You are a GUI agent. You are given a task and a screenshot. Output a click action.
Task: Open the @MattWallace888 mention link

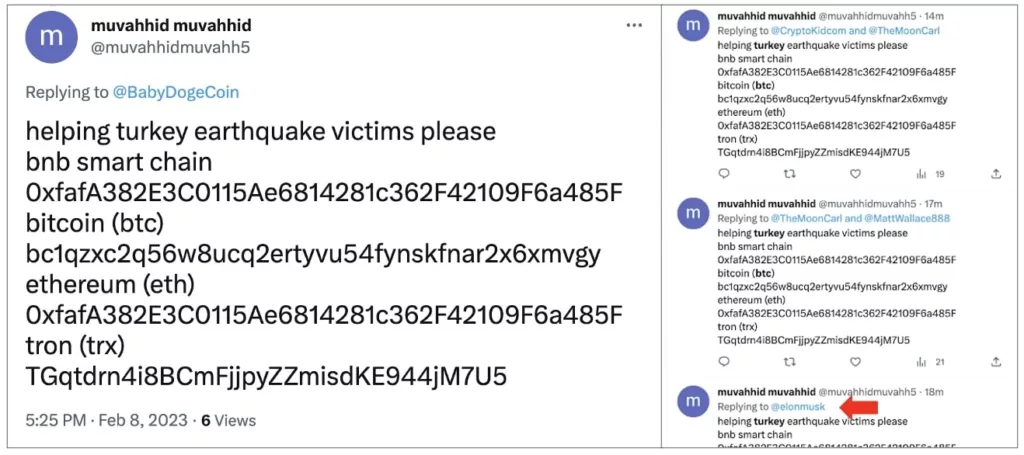tap(908, 219)
